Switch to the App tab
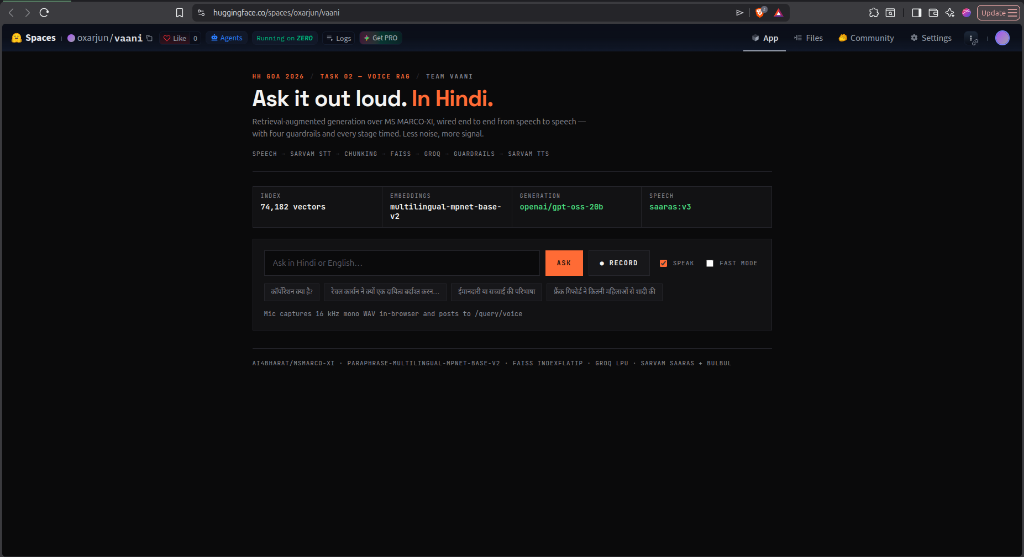The image size is (1024, 557). [x=765, y=38]
